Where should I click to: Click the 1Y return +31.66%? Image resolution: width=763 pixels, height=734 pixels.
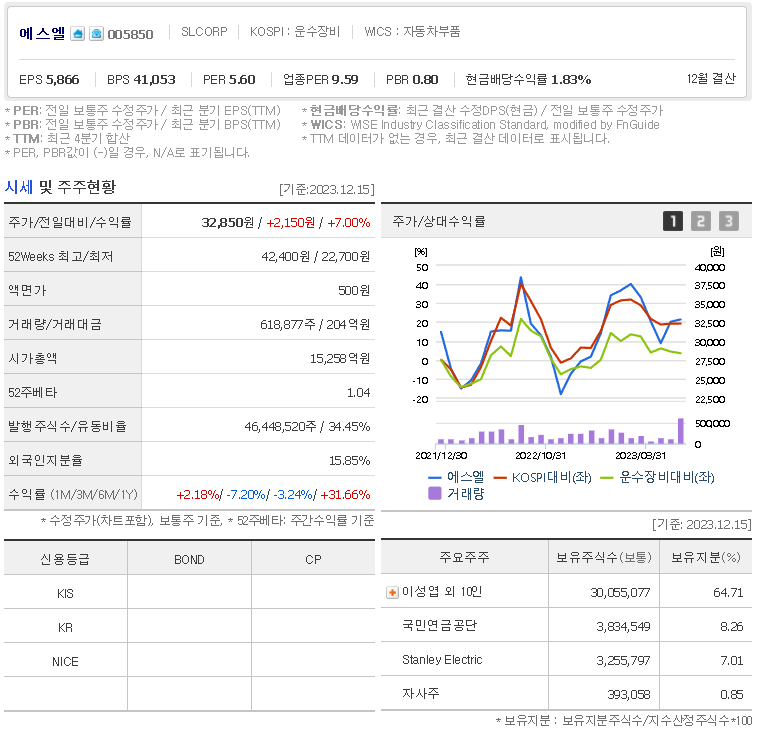[345, 495]
